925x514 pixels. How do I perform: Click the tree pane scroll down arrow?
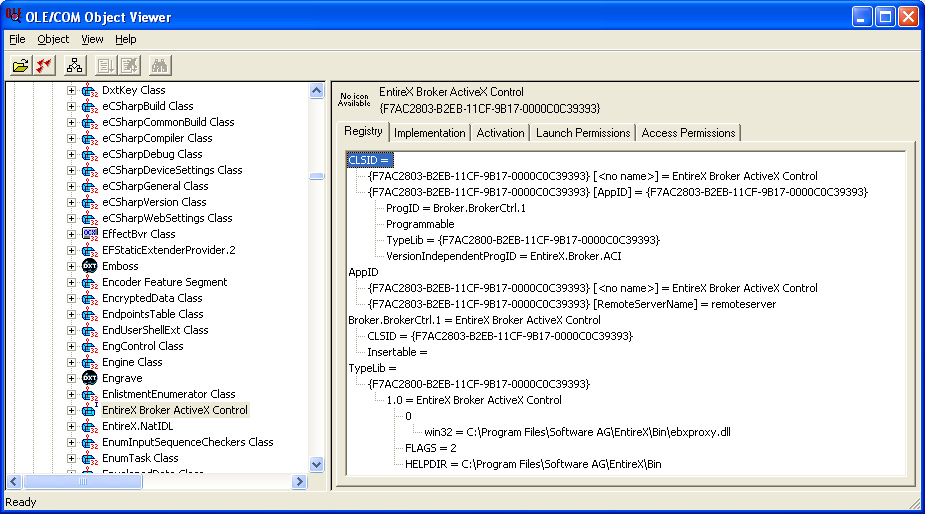coord(317,464)
